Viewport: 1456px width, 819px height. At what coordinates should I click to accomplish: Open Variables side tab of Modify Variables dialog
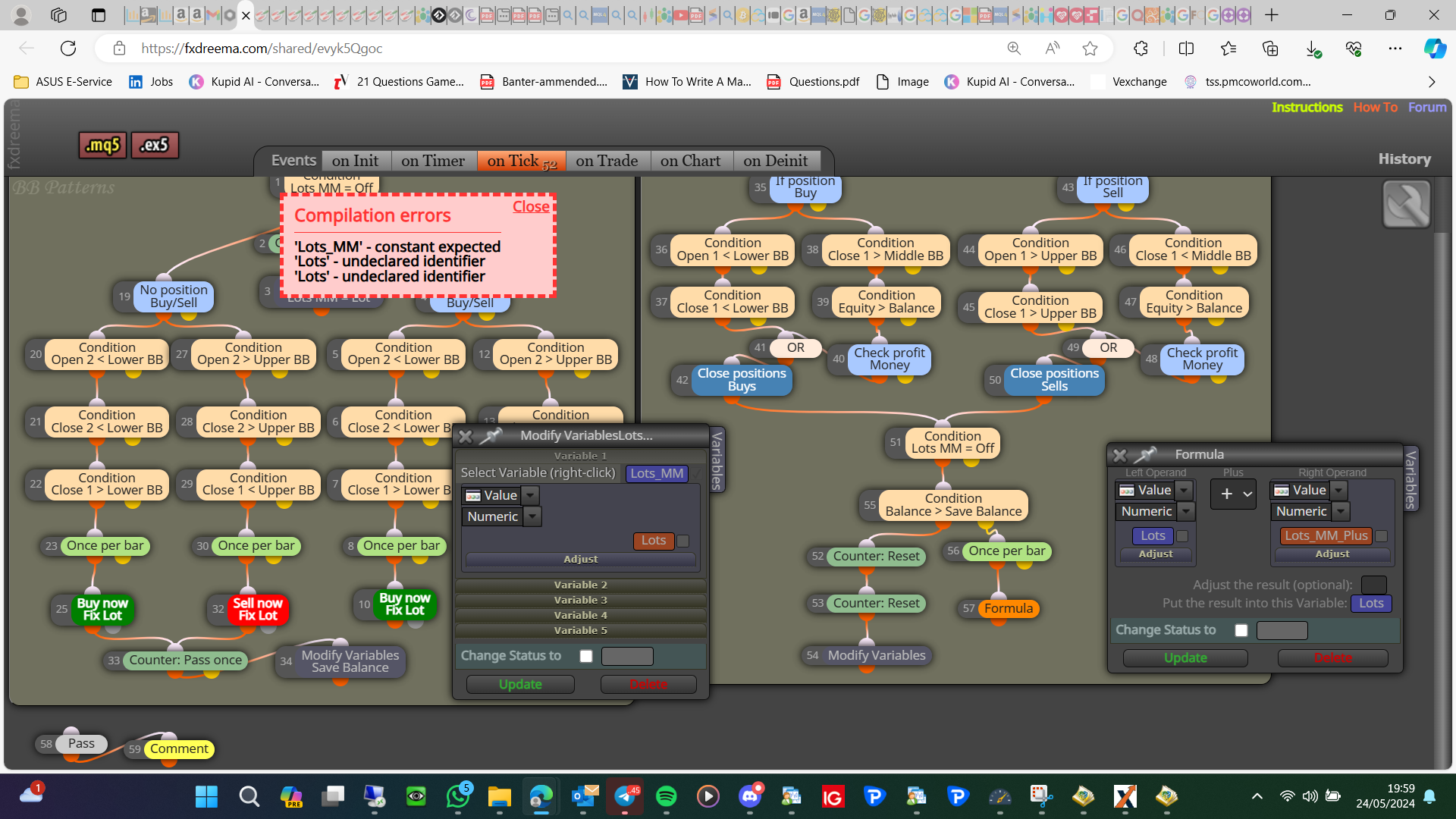(x=717, y=461)
